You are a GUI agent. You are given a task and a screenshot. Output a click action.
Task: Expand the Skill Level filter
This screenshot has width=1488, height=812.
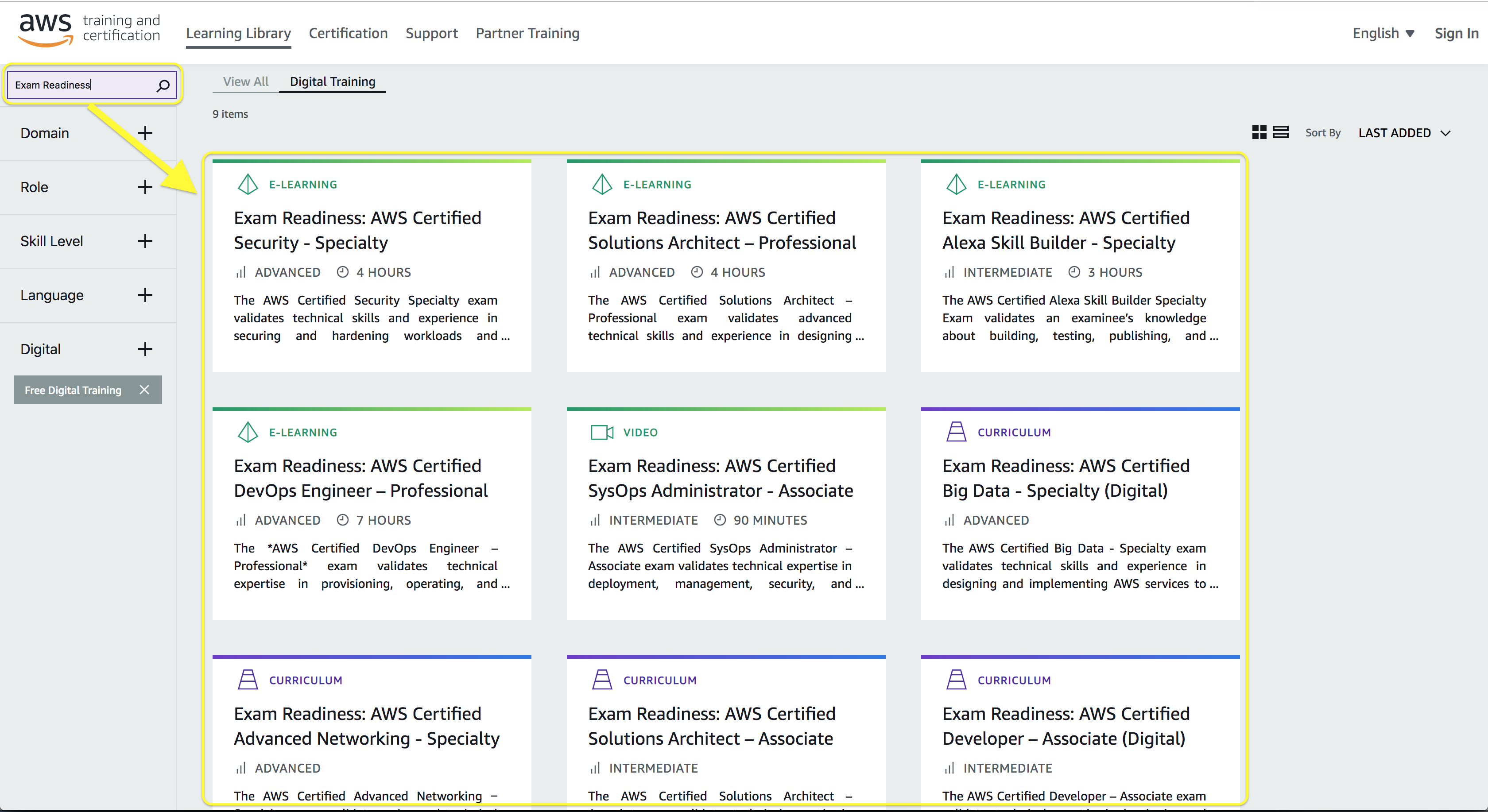coord(145,241)
